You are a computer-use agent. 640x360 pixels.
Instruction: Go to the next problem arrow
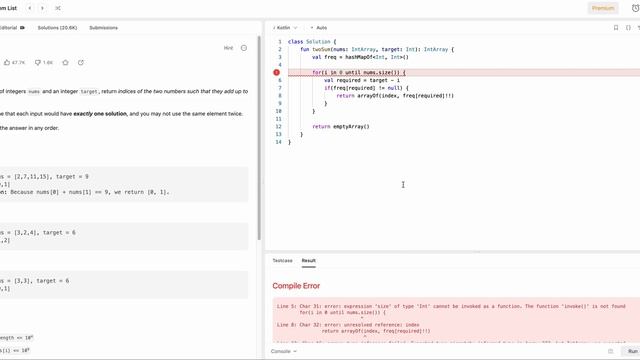[42, 8]
